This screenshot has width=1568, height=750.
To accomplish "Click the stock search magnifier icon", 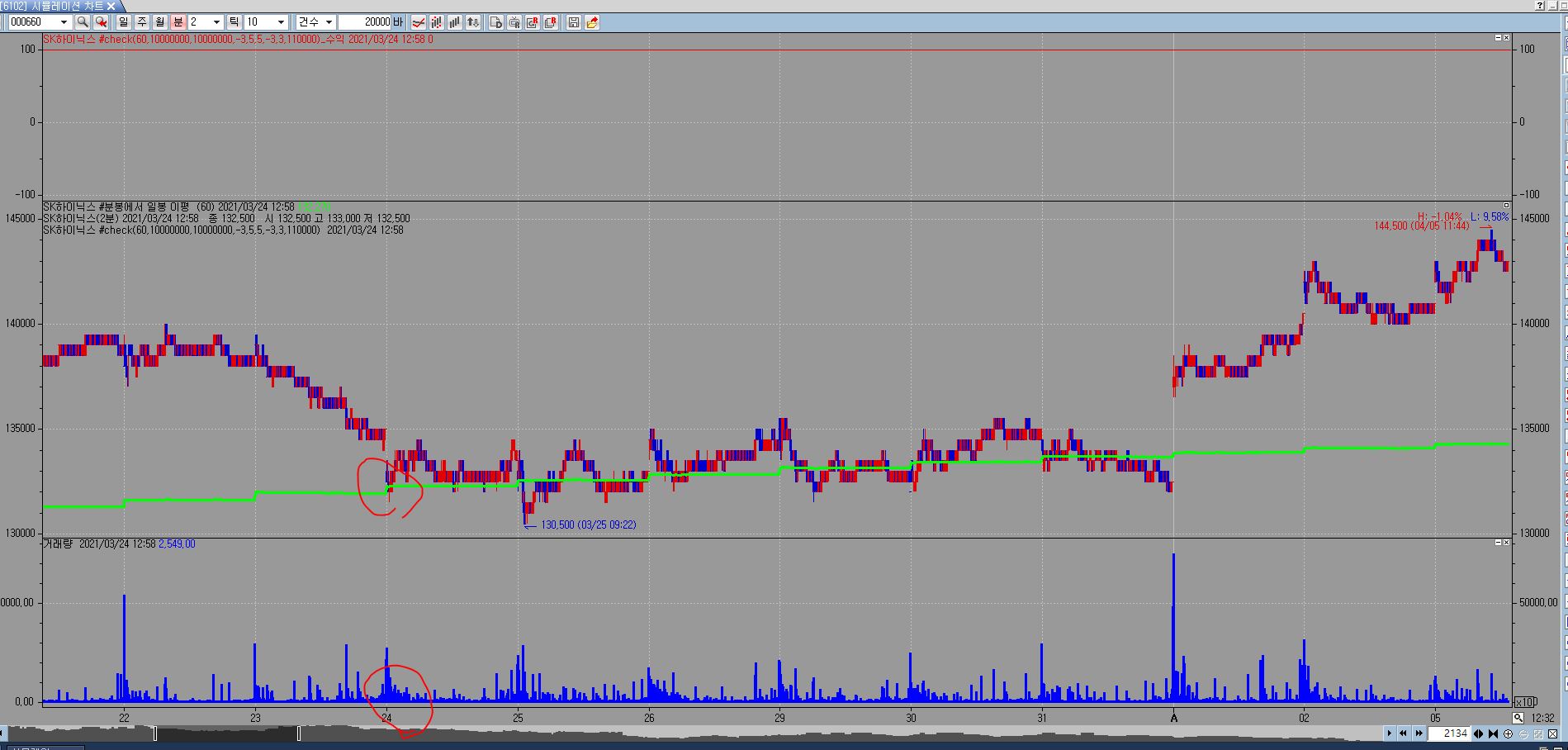I will tap(83, 22).
